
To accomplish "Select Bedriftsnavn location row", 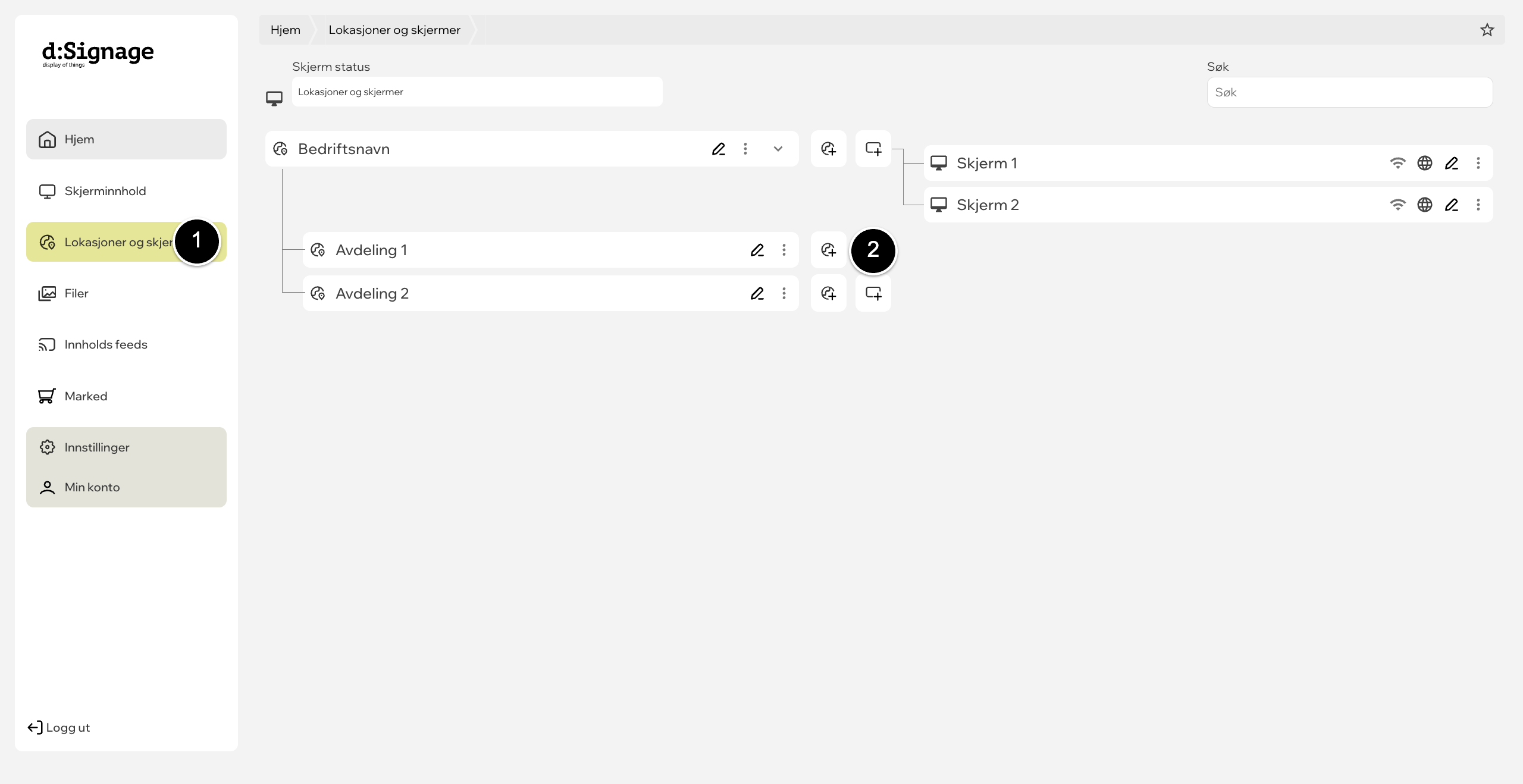I will click(x=532, y=149).
